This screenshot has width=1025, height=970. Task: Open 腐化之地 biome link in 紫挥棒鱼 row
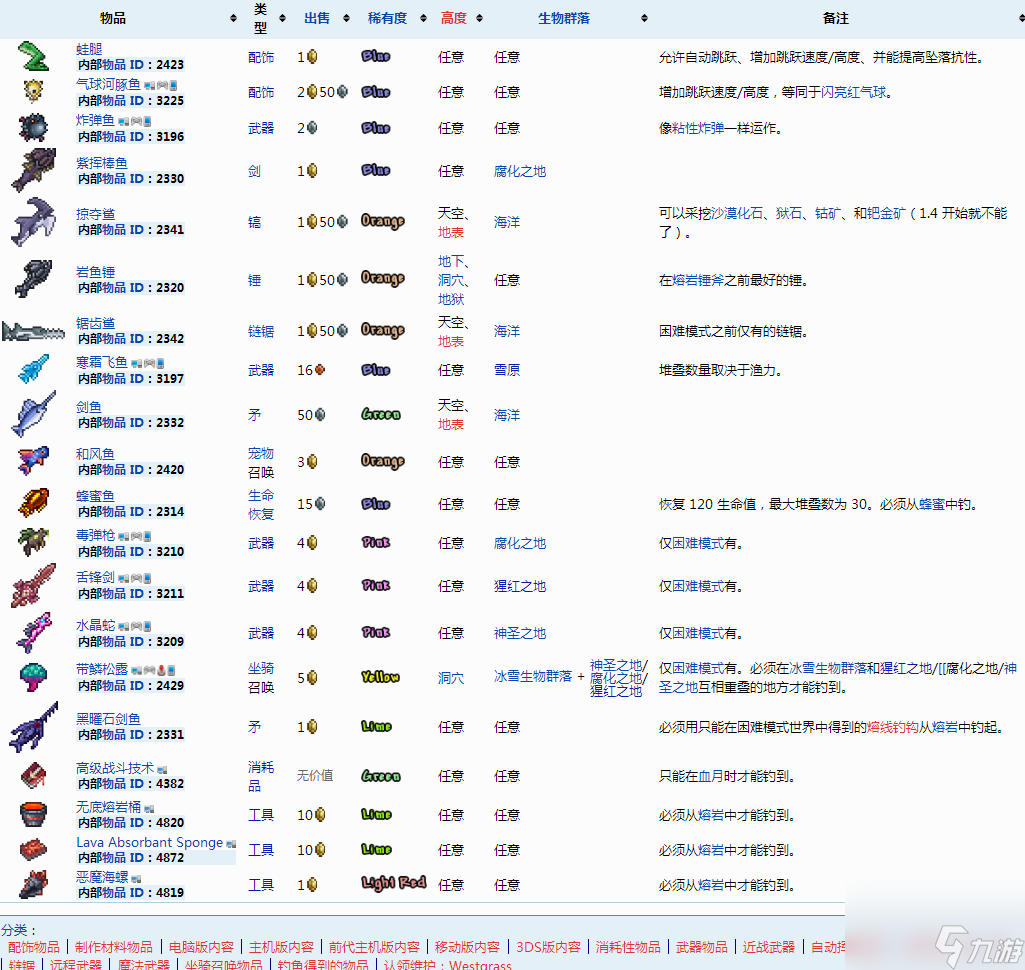520,171
